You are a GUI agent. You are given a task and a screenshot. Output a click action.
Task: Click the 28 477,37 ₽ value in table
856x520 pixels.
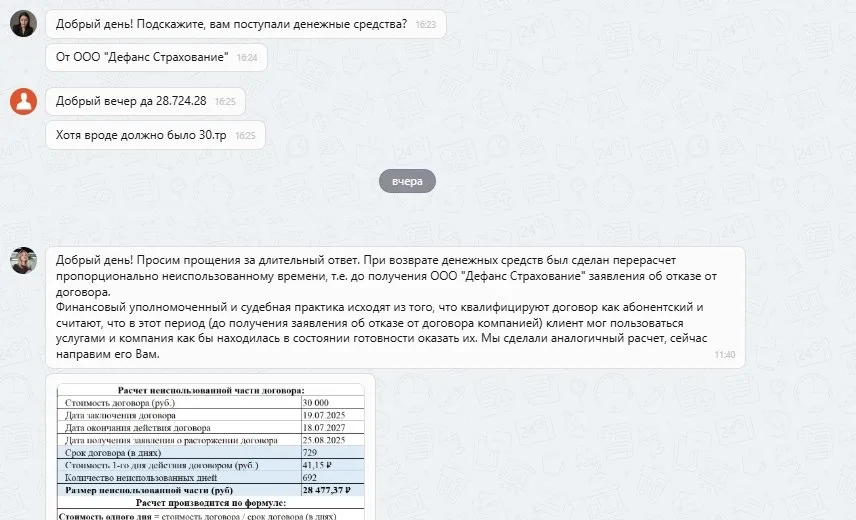[328, 490]
